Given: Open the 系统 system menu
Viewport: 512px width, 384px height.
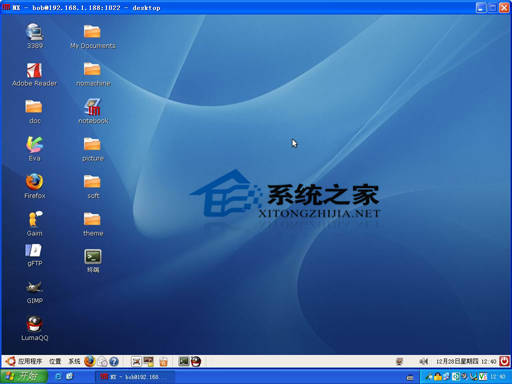Looking at the screenshot, I should click(74, 361).
